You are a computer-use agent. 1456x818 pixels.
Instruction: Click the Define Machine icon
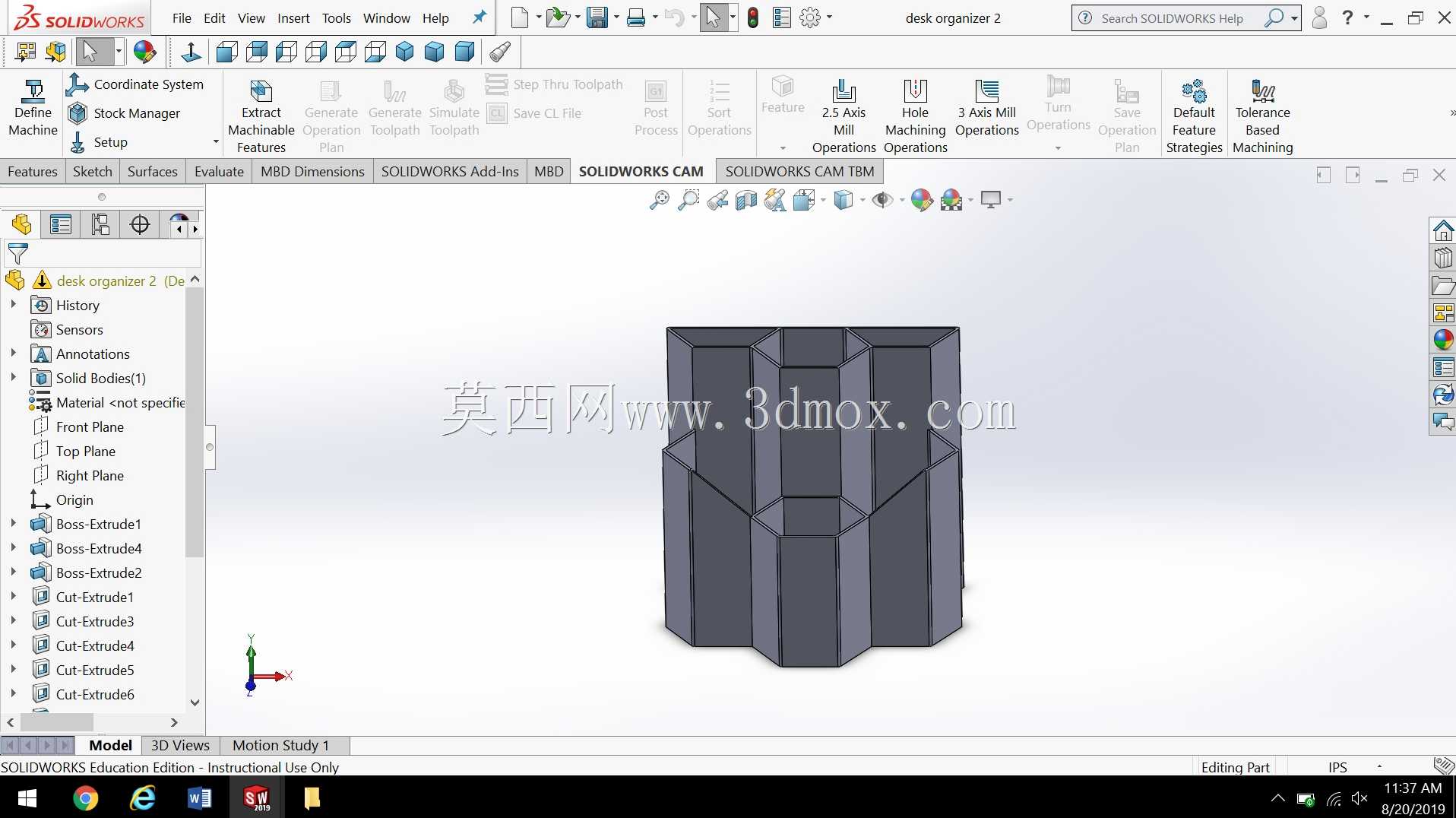pyautogui.click(x=33, y=108)
